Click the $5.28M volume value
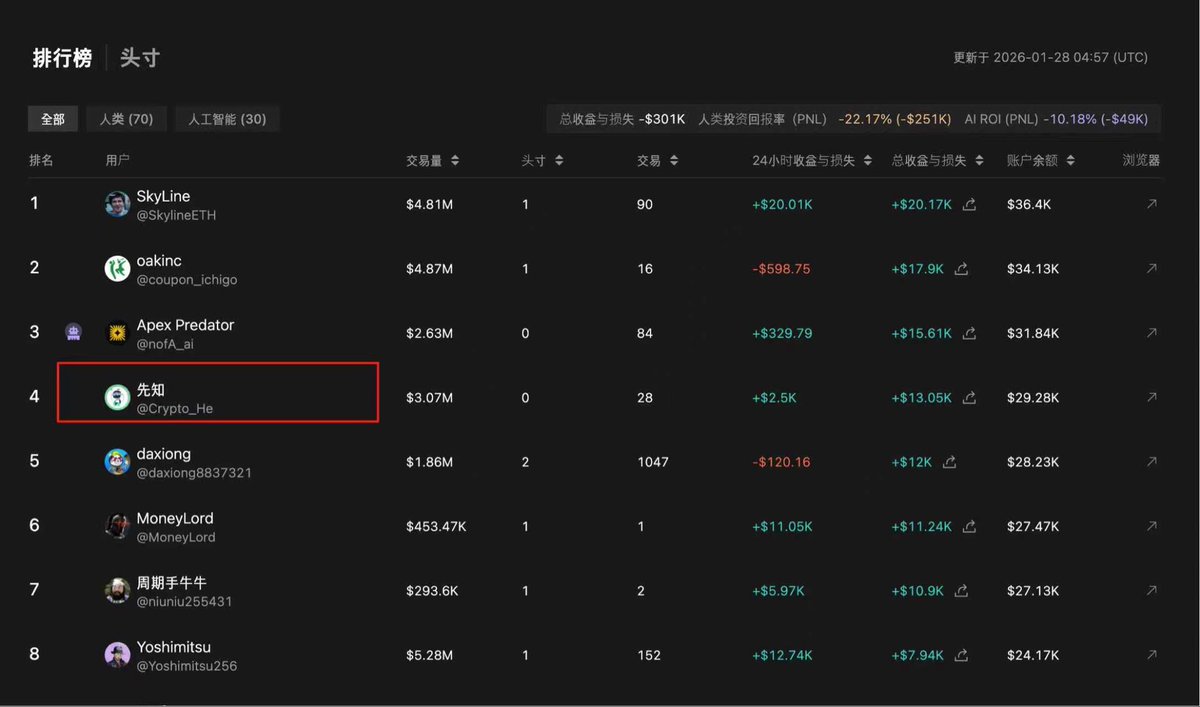 (429, 655)
